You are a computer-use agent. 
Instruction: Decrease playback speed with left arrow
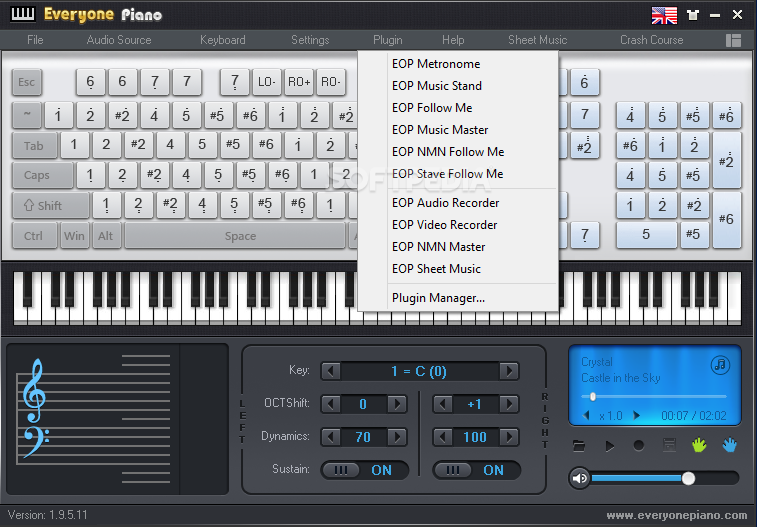coord(587,415)
